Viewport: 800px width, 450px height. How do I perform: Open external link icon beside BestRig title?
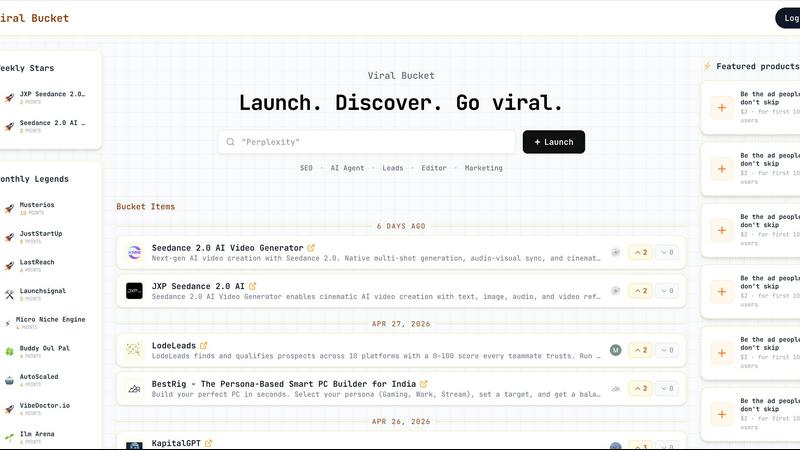pos(423,384)
